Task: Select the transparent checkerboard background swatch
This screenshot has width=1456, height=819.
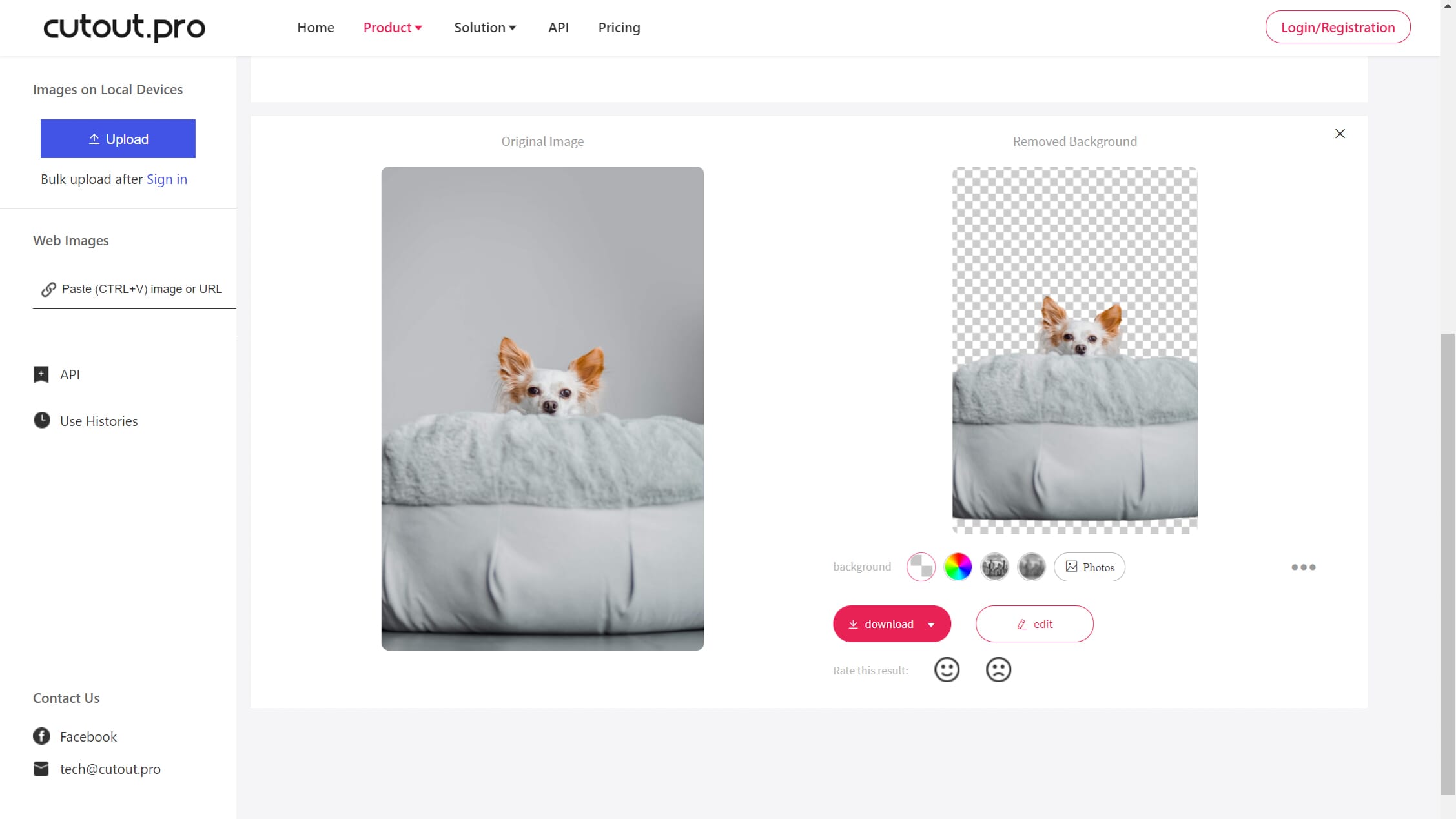Action: coord(921,567)
